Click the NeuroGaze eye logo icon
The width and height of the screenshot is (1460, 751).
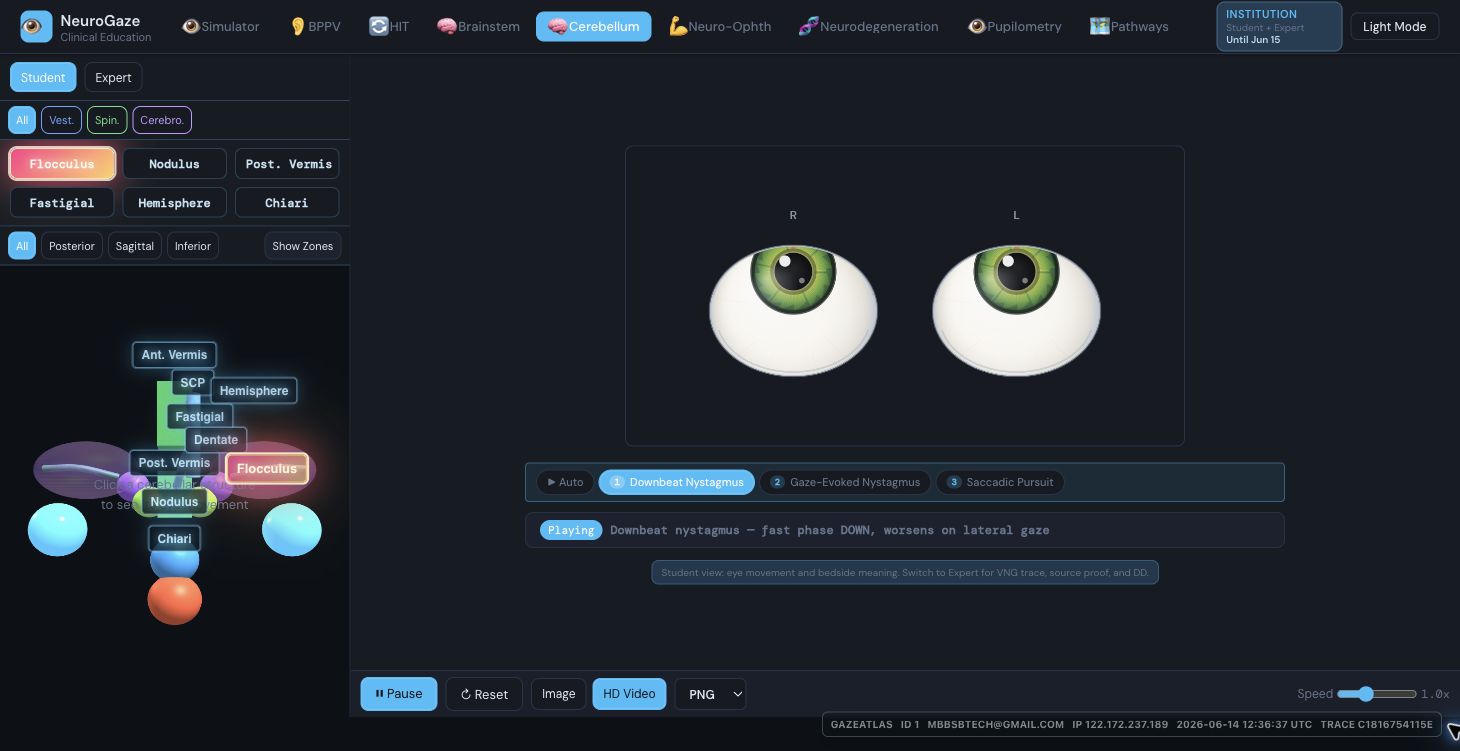click(x=36, y=27)
